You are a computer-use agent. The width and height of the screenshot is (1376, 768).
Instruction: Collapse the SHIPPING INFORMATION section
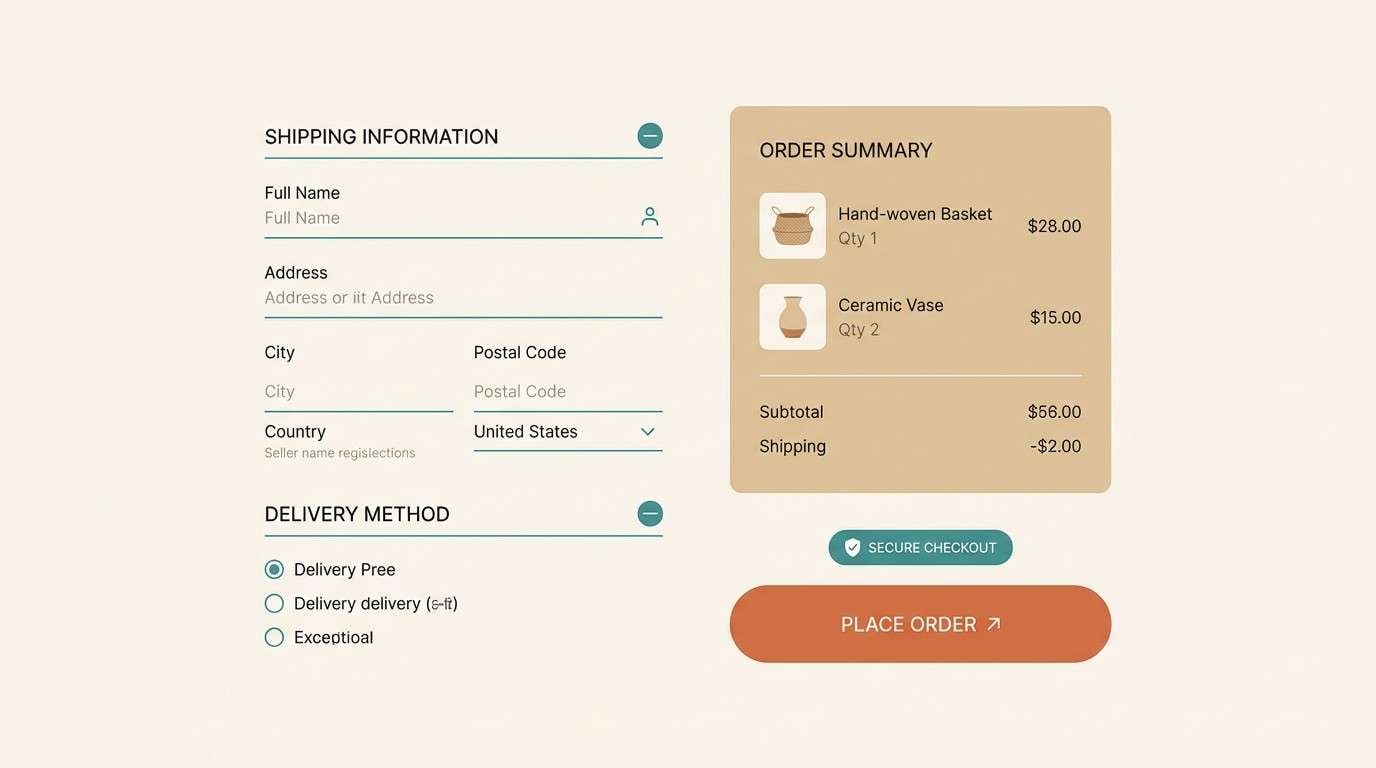pos(649,134)
